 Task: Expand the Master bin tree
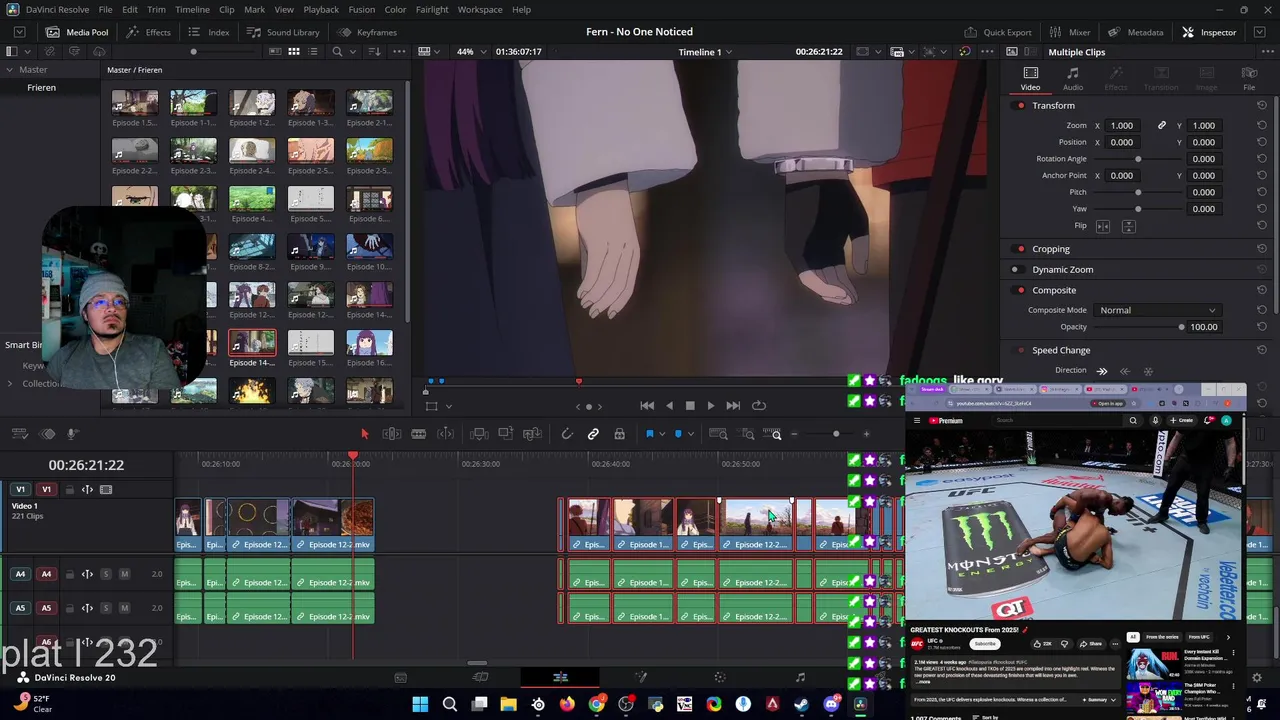[x=9, y=70]
